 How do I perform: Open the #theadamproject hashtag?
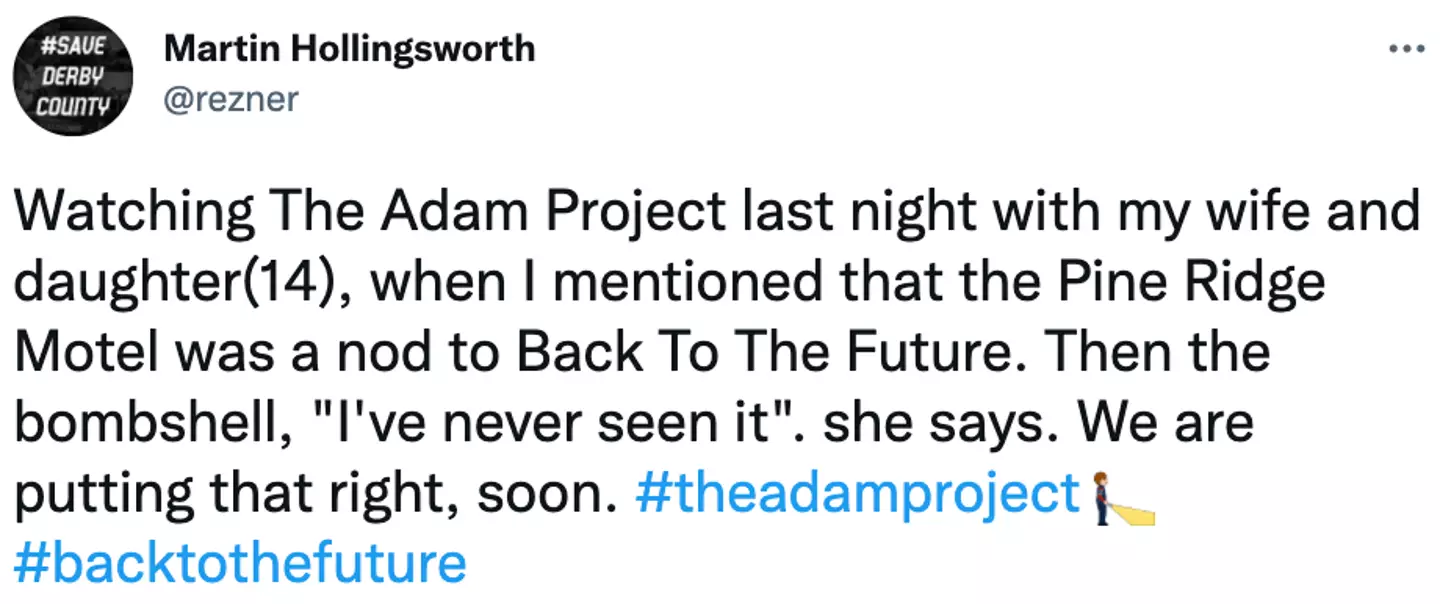pyautogui.click(x=858, y=495)
